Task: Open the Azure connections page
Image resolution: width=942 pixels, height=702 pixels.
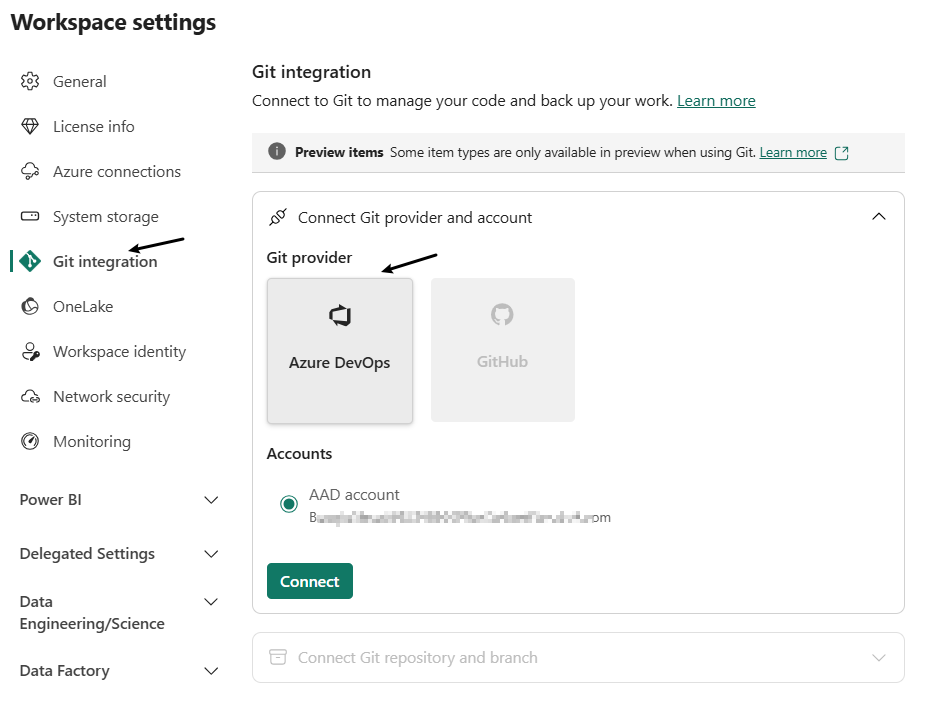Action: (x=117, y=171)
